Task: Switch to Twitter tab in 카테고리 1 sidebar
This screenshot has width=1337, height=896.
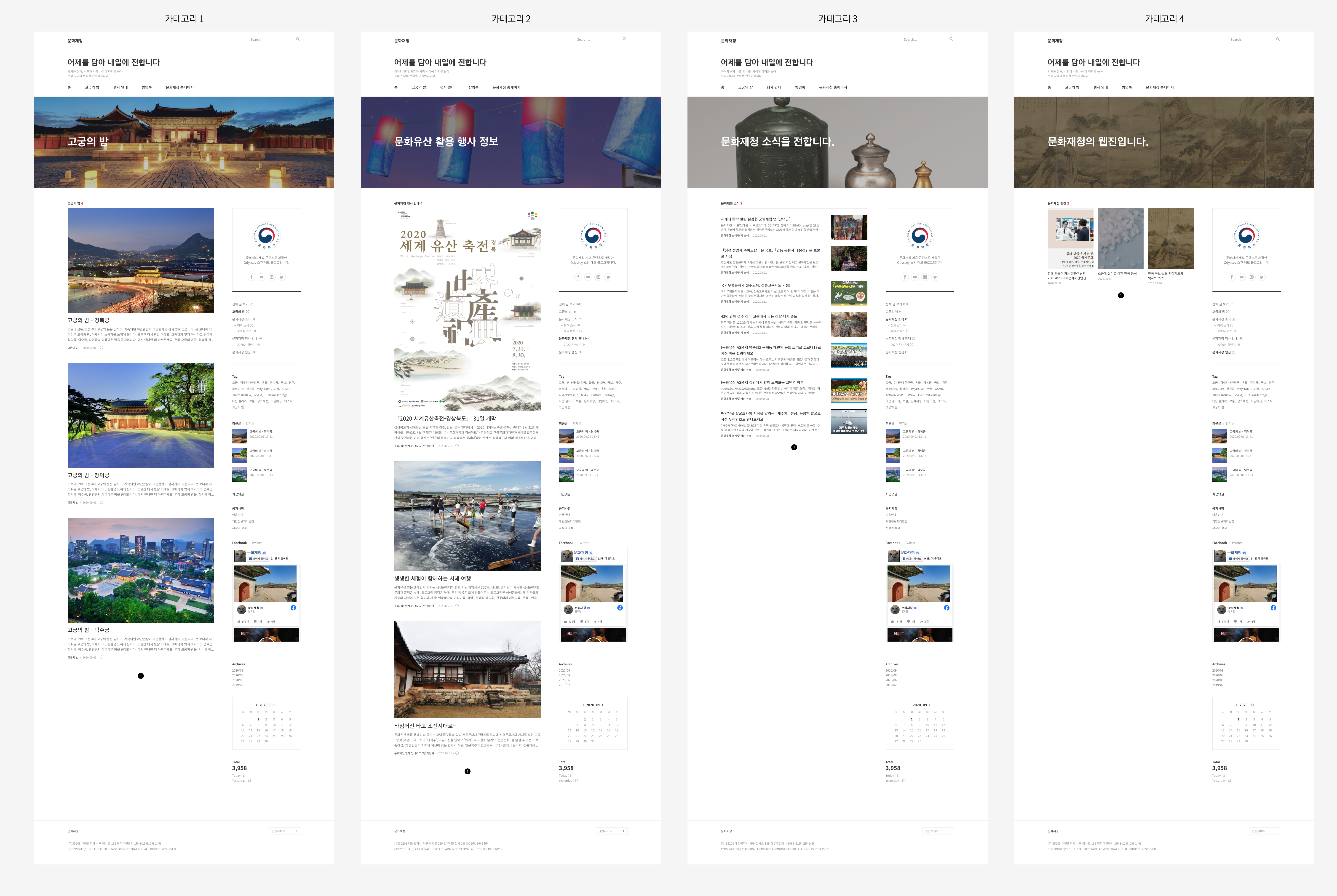Action: point(257,543)
